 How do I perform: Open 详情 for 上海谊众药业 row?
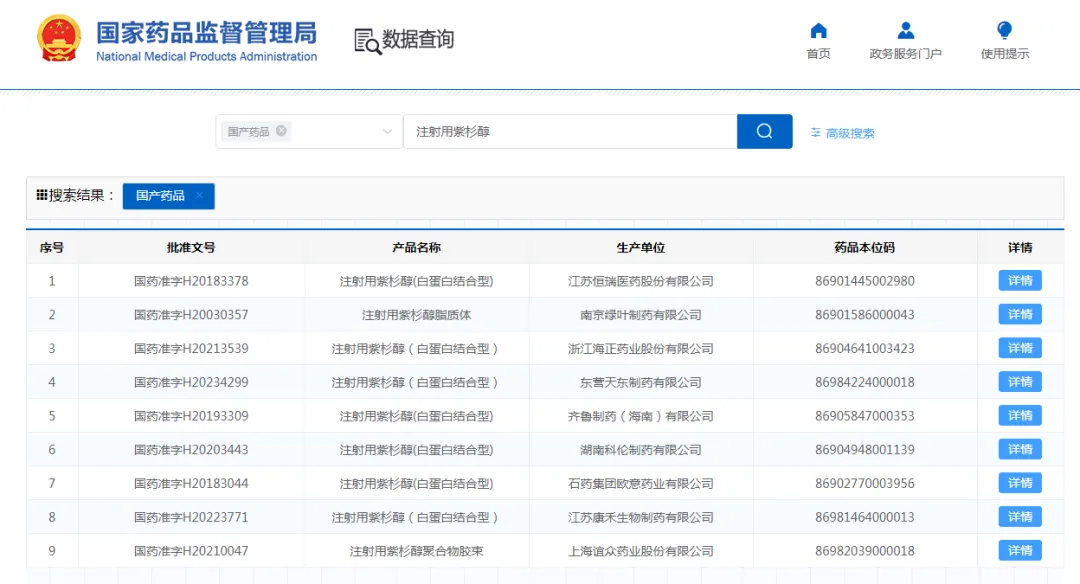click(x=1019, y=551)
